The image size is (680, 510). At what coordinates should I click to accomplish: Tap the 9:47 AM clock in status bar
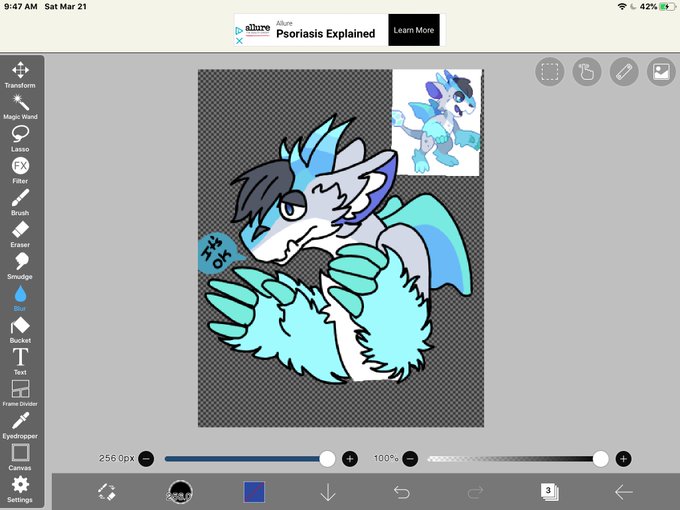coord(20,7)
